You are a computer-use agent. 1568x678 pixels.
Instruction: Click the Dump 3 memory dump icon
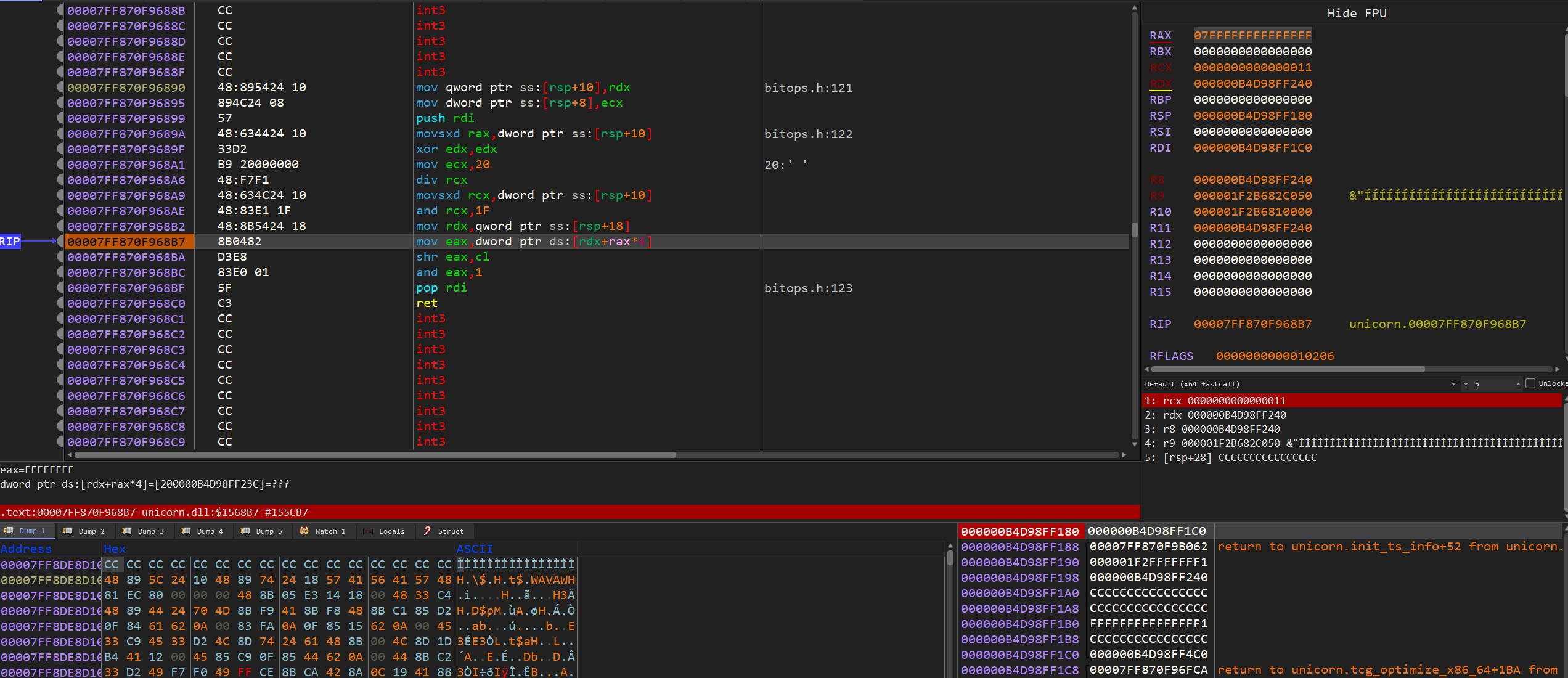(126, 531)
